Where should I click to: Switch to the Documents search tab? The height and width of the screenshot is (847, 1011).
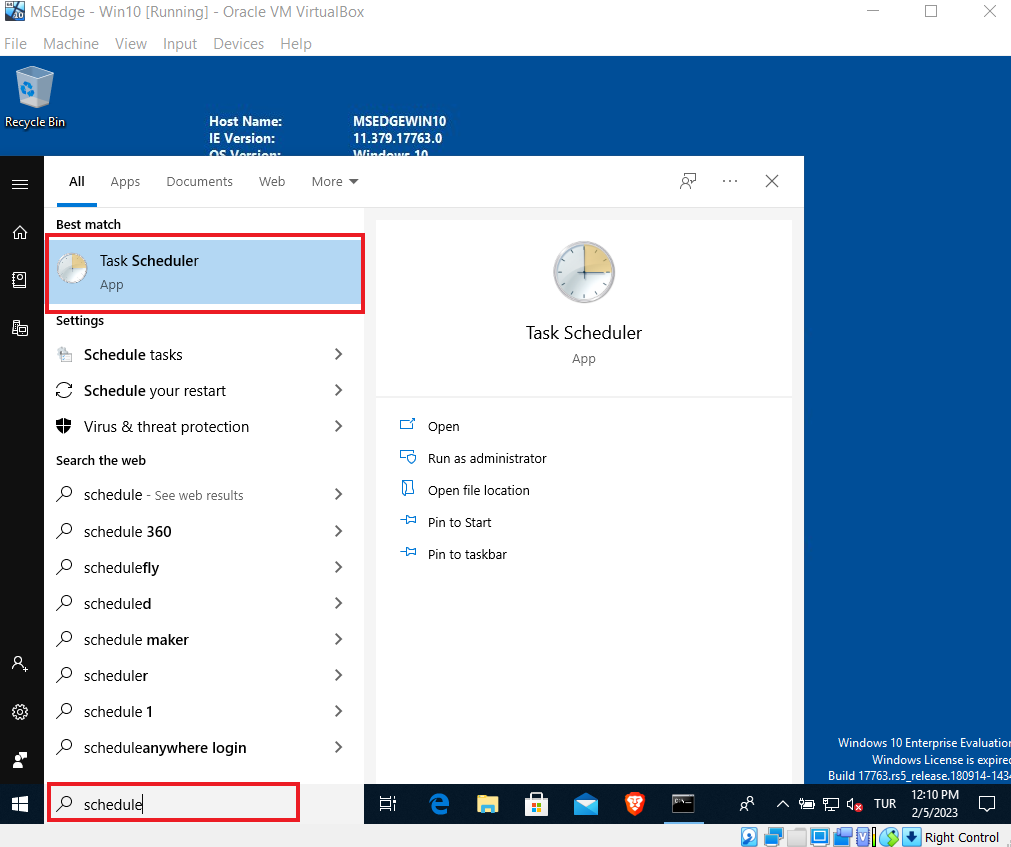coord(199,181)
